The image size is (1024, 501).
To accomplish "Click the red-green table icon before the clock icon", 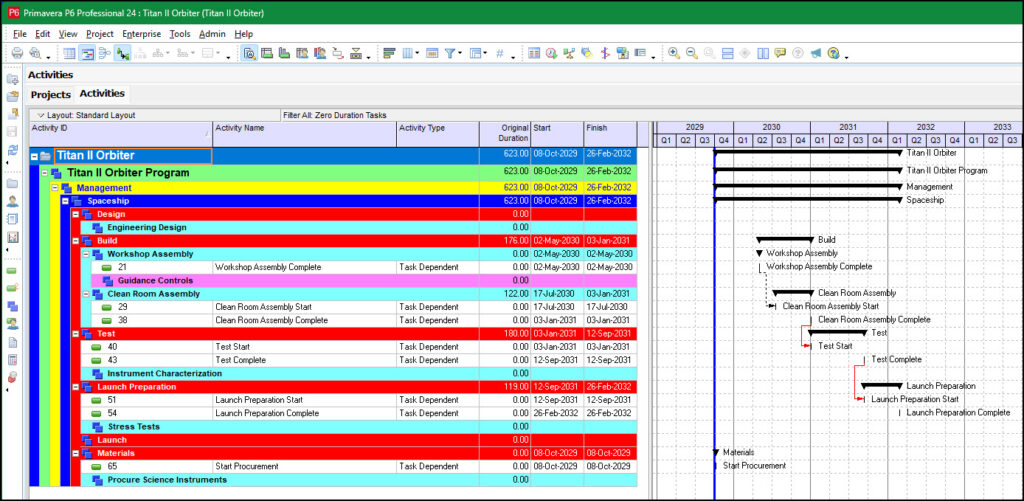I will (x=534, y=54).
